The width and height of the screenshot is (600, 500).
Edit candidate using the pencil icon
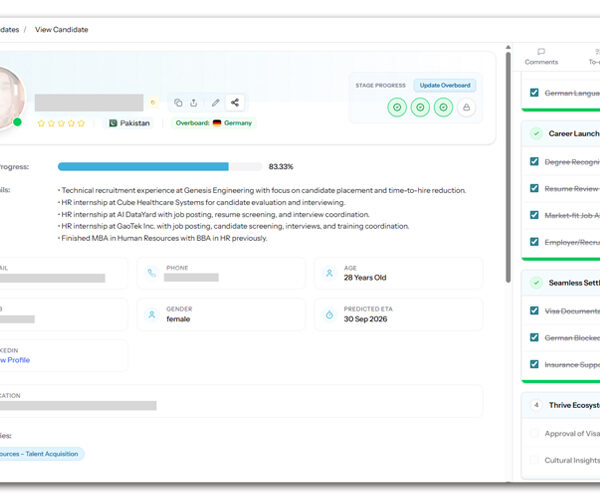(216, 103)
